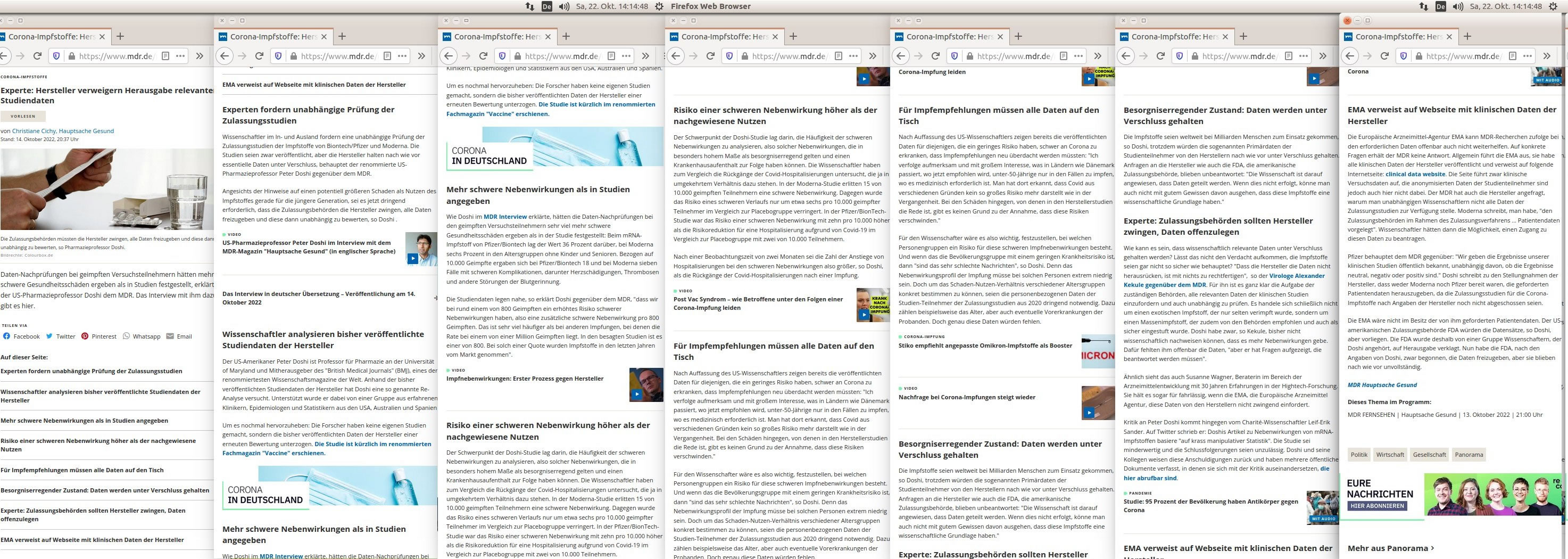Add a new tab in the rightmost Firefox window

(1467, 37)
